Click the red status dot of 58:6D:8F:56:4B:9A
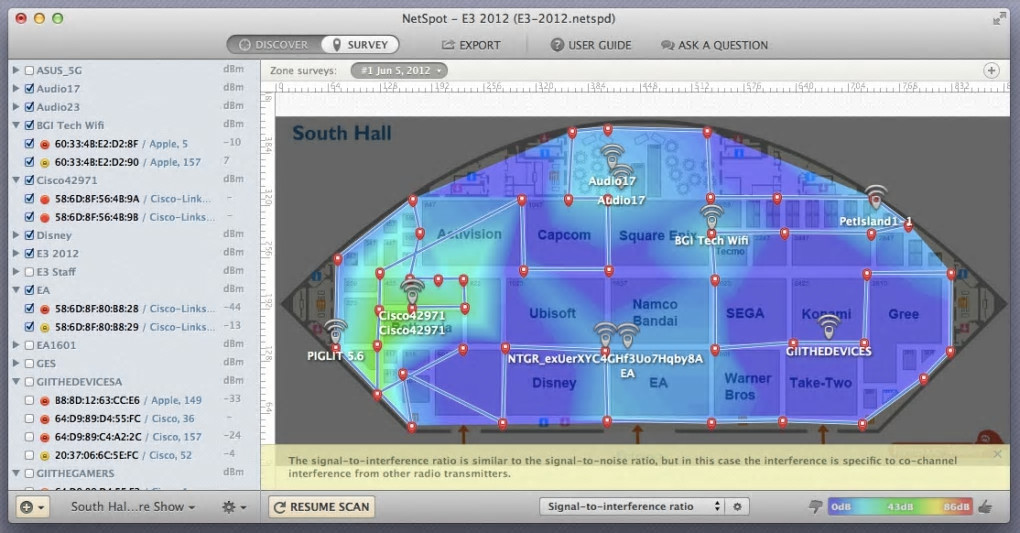Viewport: 1020px width, 533px height. click(45, 199)
